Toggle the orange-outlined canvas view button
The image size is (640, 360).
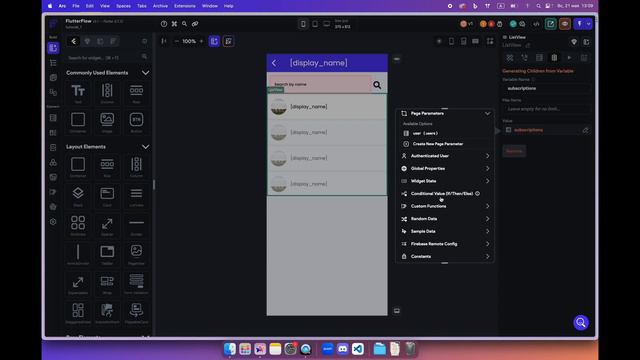(x=229, y=41)
